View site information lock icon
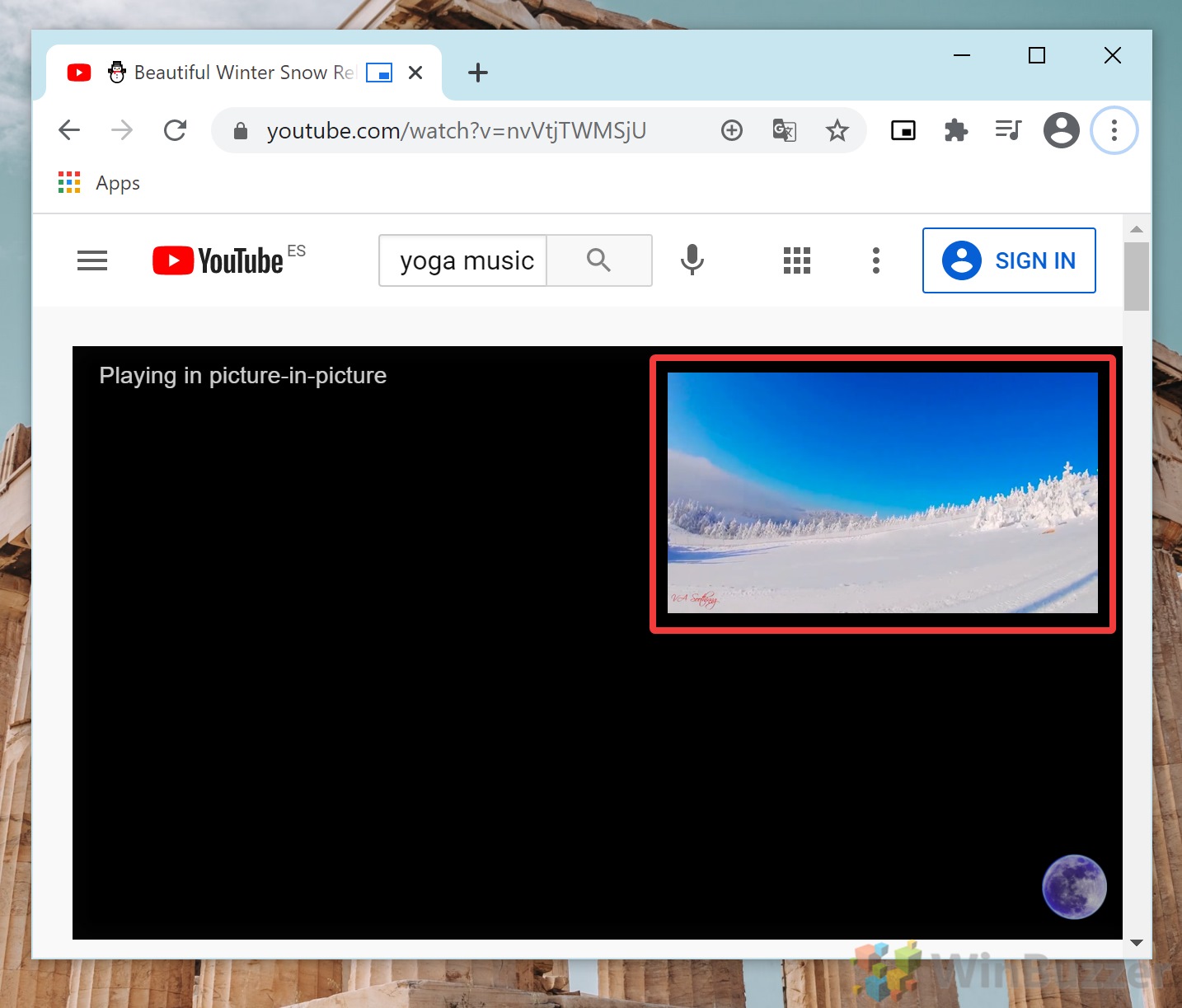Screen dimensions: 1182x1008 (x=241, y=131)
